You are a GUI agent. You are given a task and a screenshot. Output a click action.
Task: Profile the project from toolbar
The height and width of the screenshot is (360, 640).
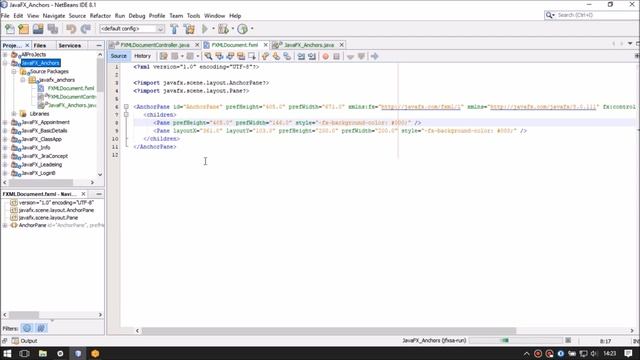pyautogui.click(x=242, y=29)
